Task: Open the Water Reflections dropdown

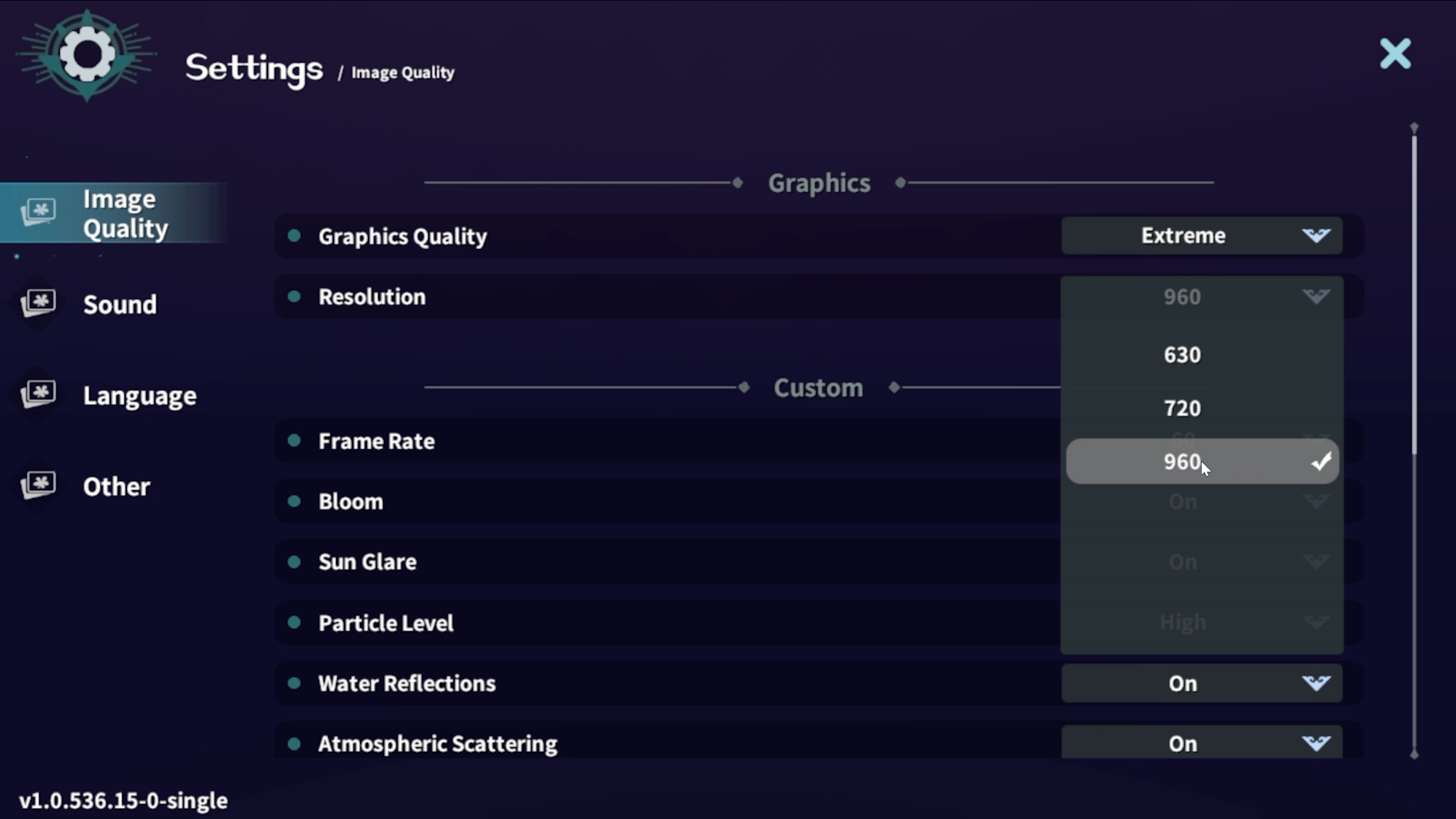Action: tap(1201, 683)
